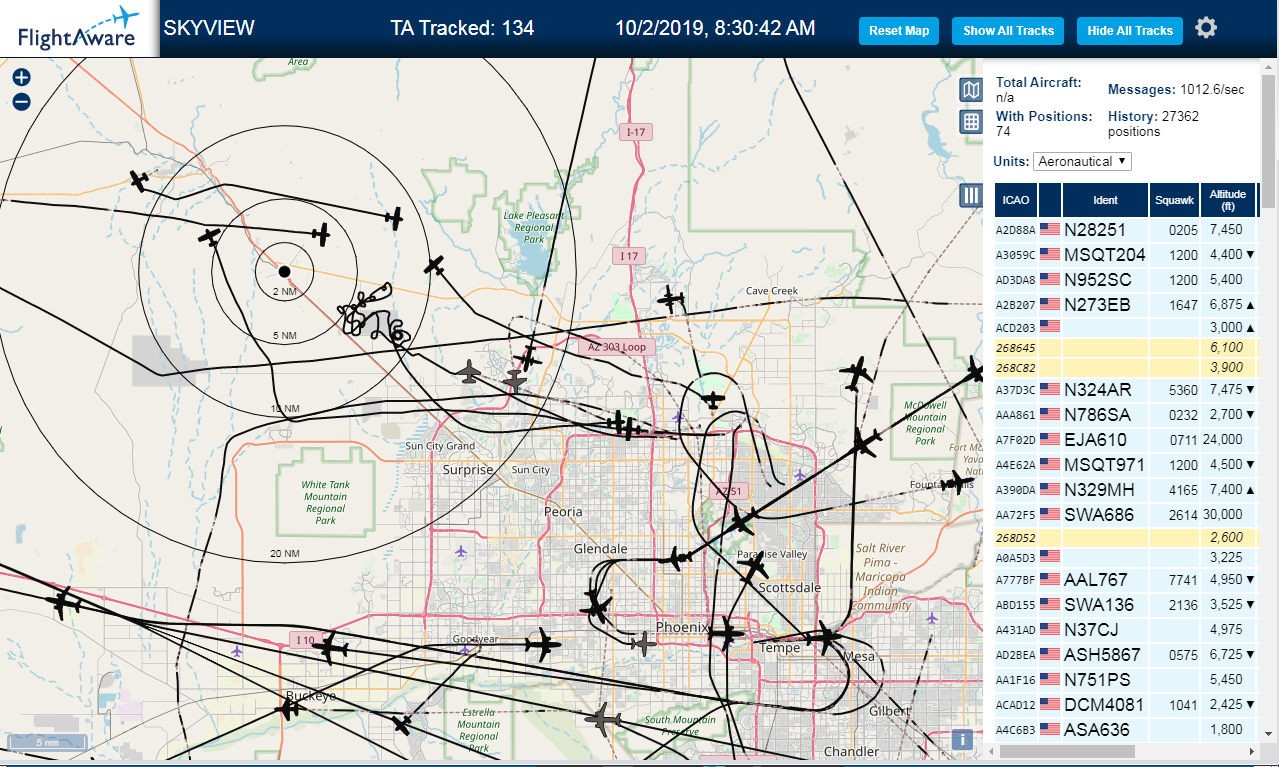Select the ASA636 aircraft row

(1125, 730)
